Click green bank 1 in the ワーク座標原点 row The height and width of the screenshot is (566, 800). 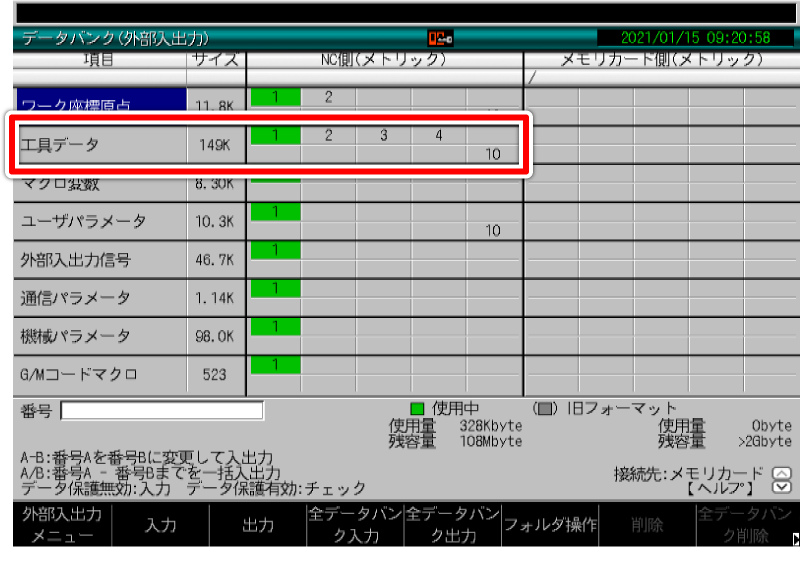click(276, 97)
